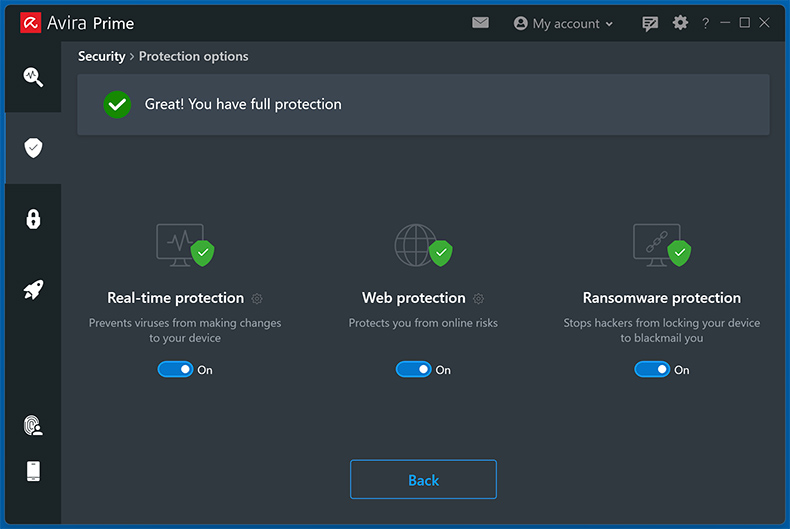
Task: Click the Protection options breadcrumb text
Action: pos(193,56)
